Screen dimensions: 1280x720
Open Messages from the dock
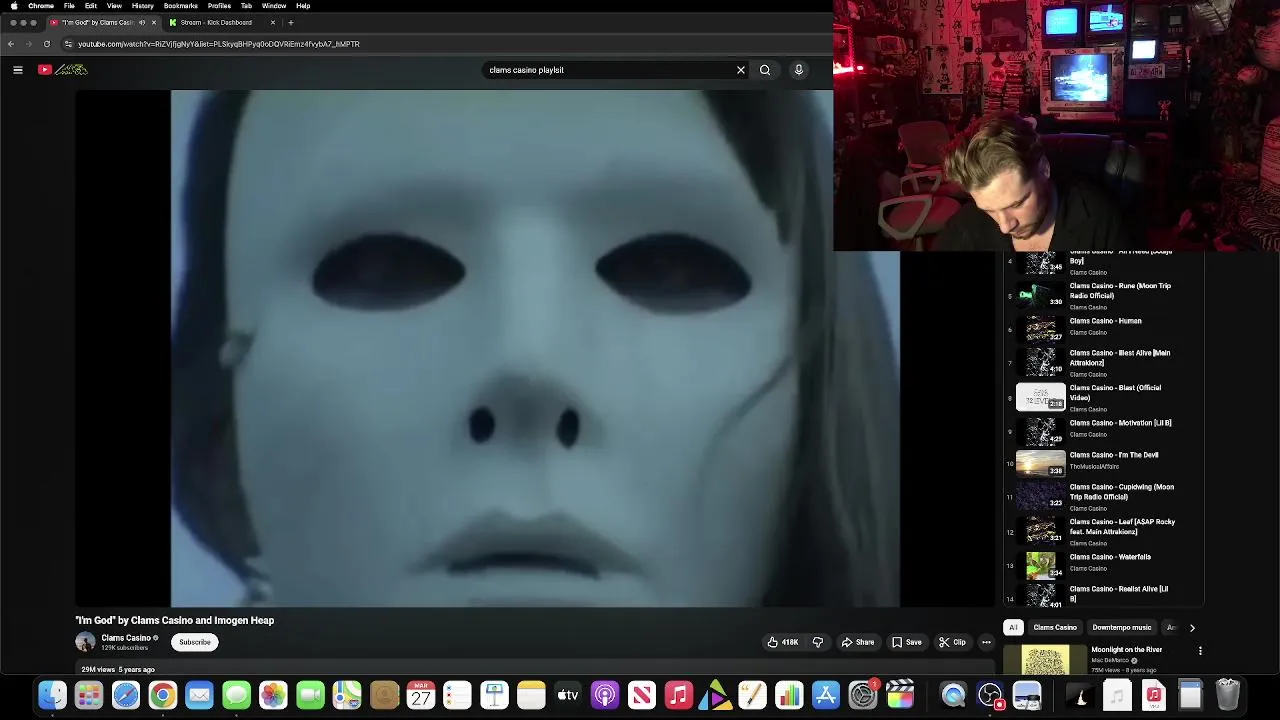click(x=236, y=694)
